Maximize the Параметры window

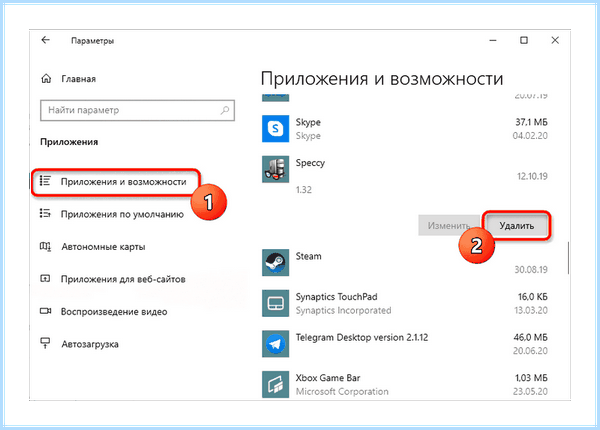click(524, 40)
